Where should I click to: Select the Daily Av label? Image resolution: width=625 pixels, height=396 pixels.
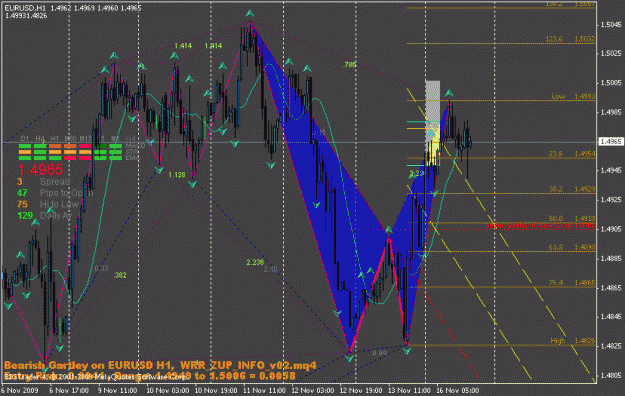point(56,215)
